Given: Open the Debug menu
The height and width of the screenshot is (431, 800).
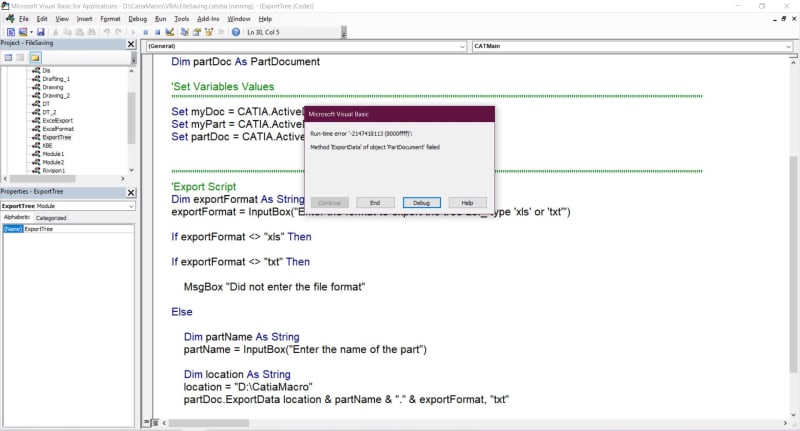Looking at the screenshot, I should (137, 19).
